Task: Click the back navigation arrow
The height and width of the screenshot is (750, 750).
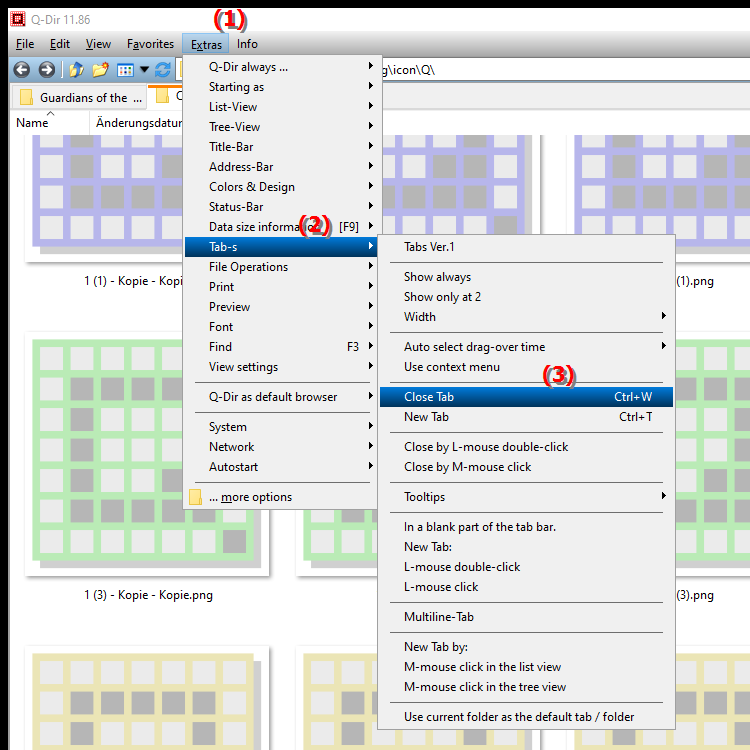Action: tap(22, 70)
